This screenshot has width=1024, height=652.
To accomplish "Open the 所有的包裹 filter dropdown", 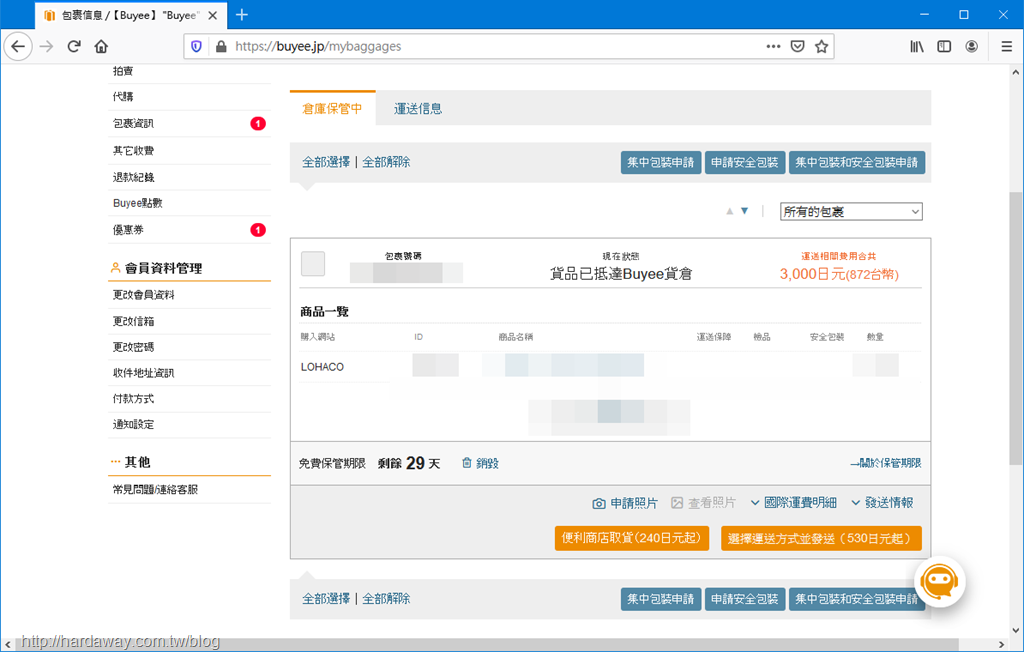I will (x=851, y=212).
